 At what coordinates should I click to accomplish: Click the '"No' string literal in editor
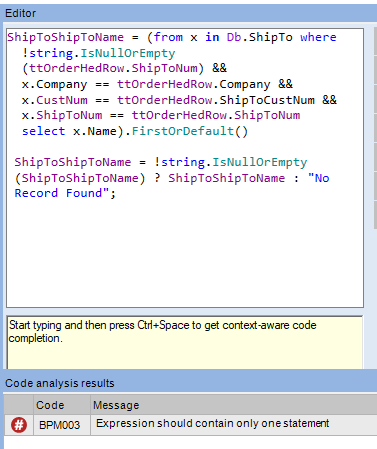319,178
